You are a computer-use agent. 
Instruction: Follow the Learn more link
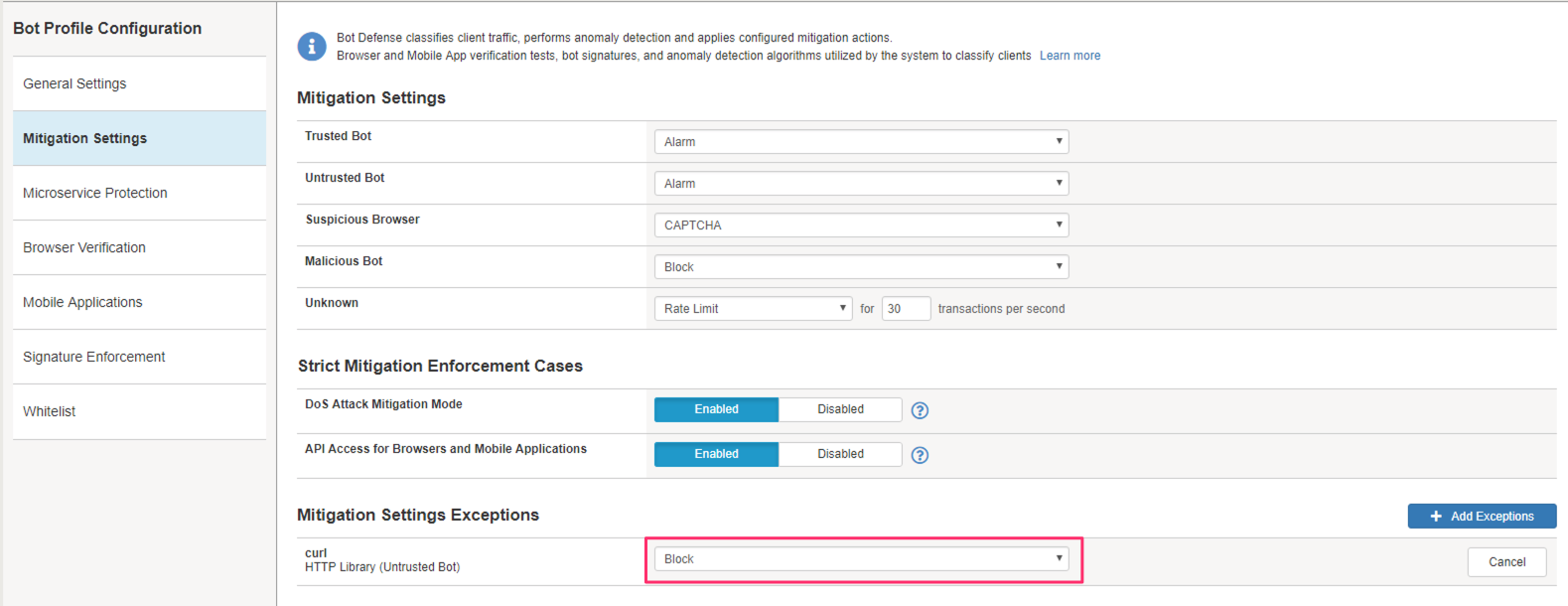[1069, 56]
